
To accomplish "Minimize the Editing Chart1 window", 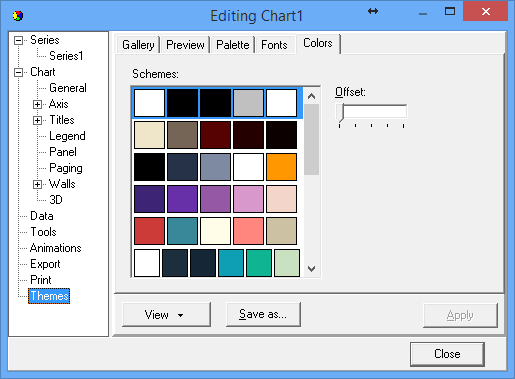I will pyautogui.click(x=423, y=13).
